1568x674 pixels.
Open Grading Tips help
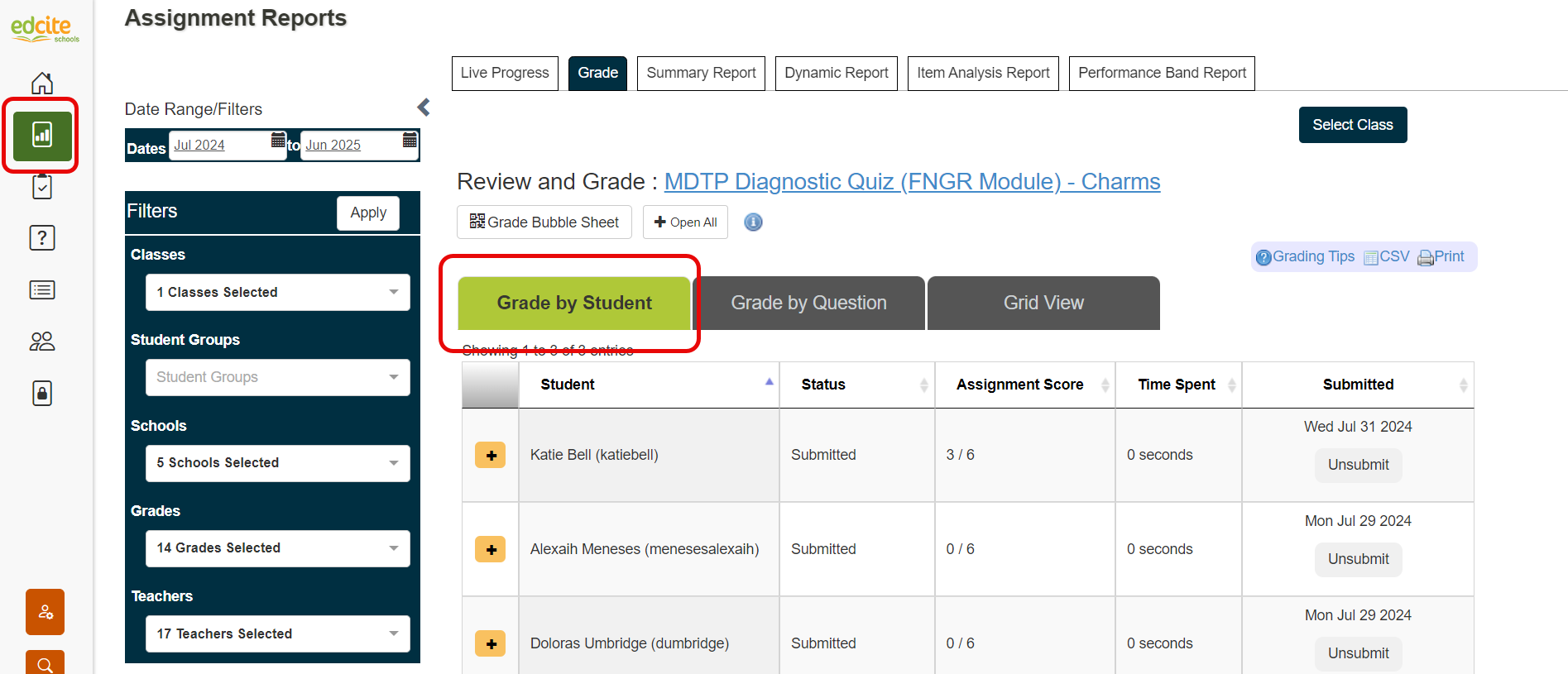point(1305,257)
